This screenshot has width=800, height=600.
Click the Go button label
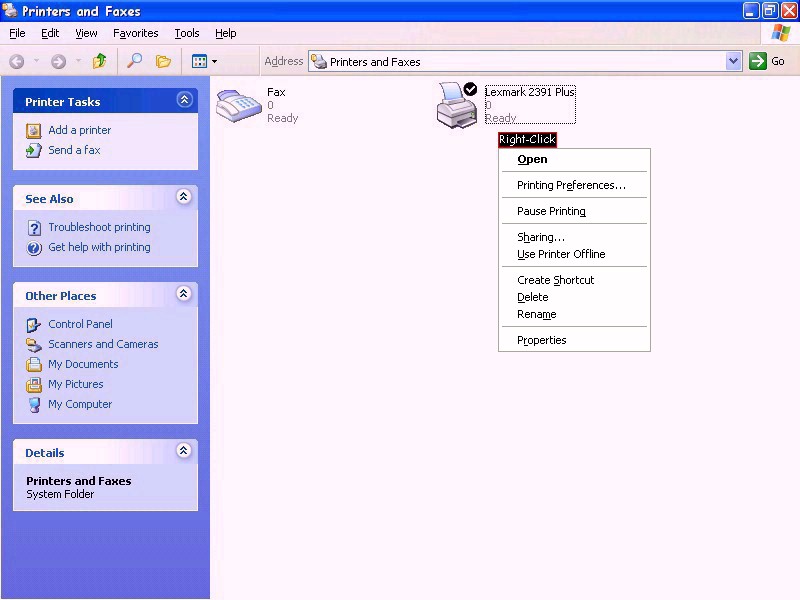point(778,61)
